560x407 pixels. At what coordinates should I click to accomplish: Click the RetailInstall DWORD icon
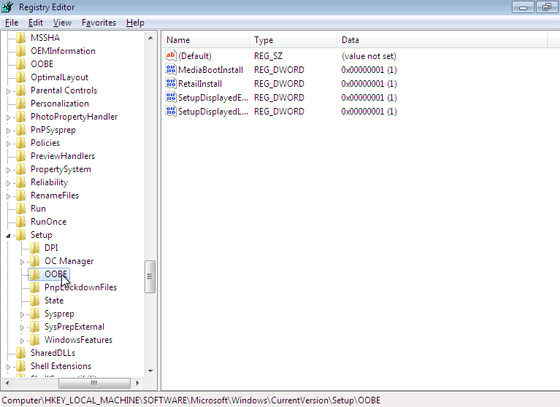171,83
